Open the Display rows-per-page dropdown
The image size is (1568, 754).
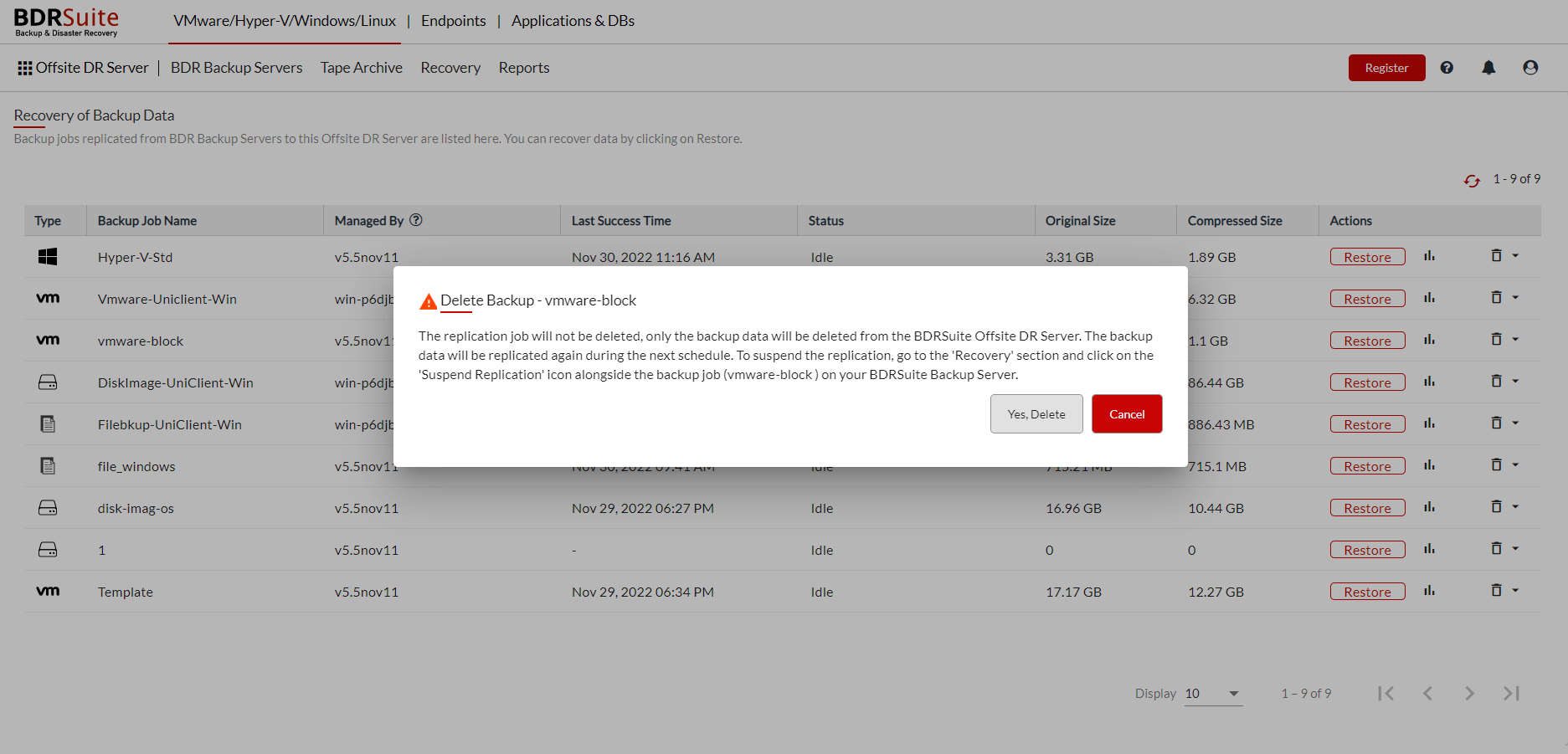[1213, 694]
